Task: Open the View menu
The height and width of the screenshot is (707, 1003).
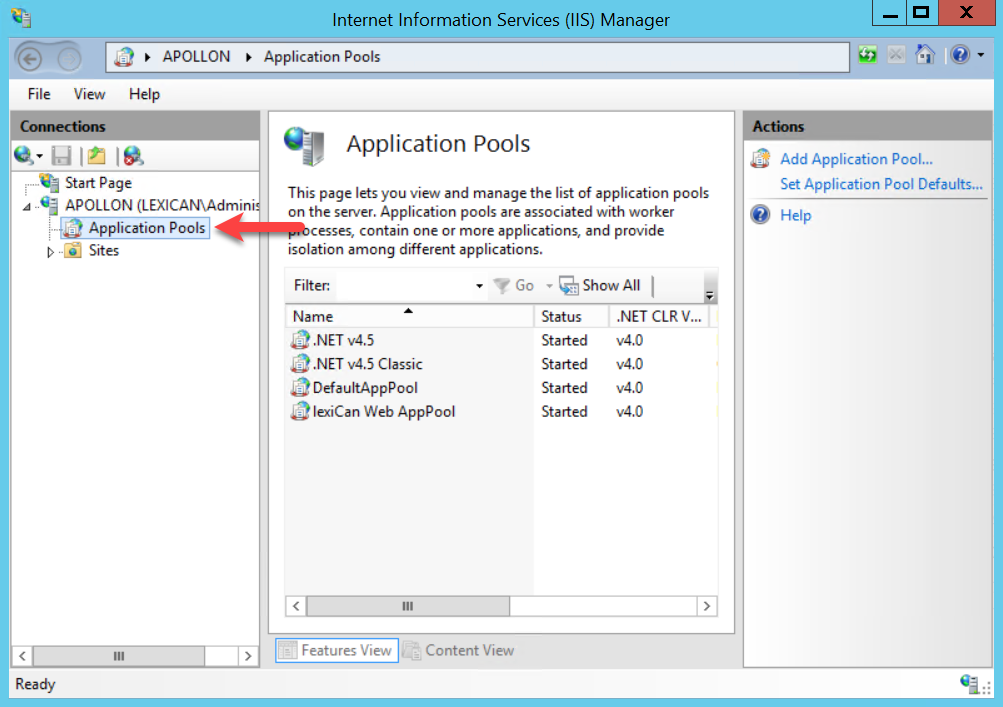Action: pyautogui.click(x=89, y=94)
